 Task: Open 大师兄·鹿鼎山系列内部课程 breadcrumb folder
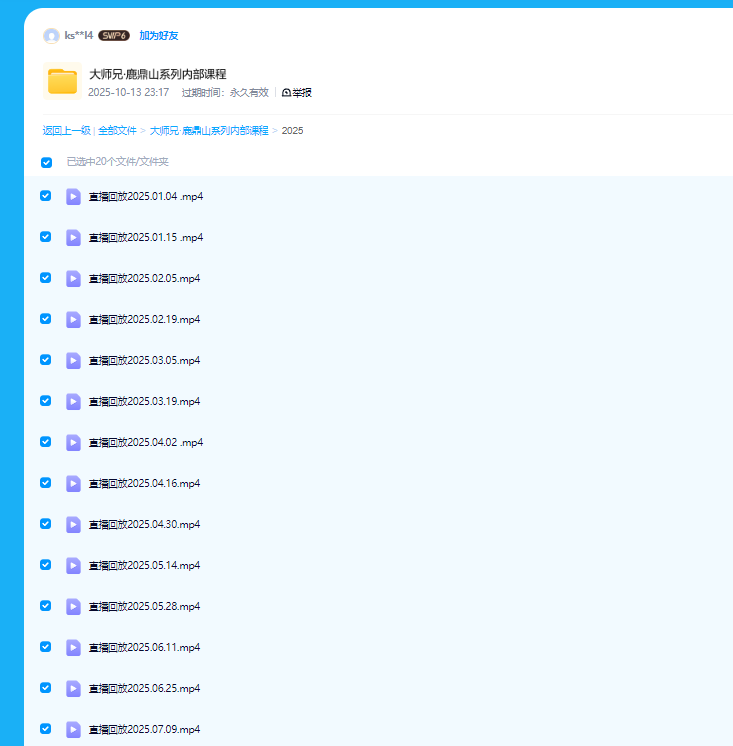(x=209, y=131)
